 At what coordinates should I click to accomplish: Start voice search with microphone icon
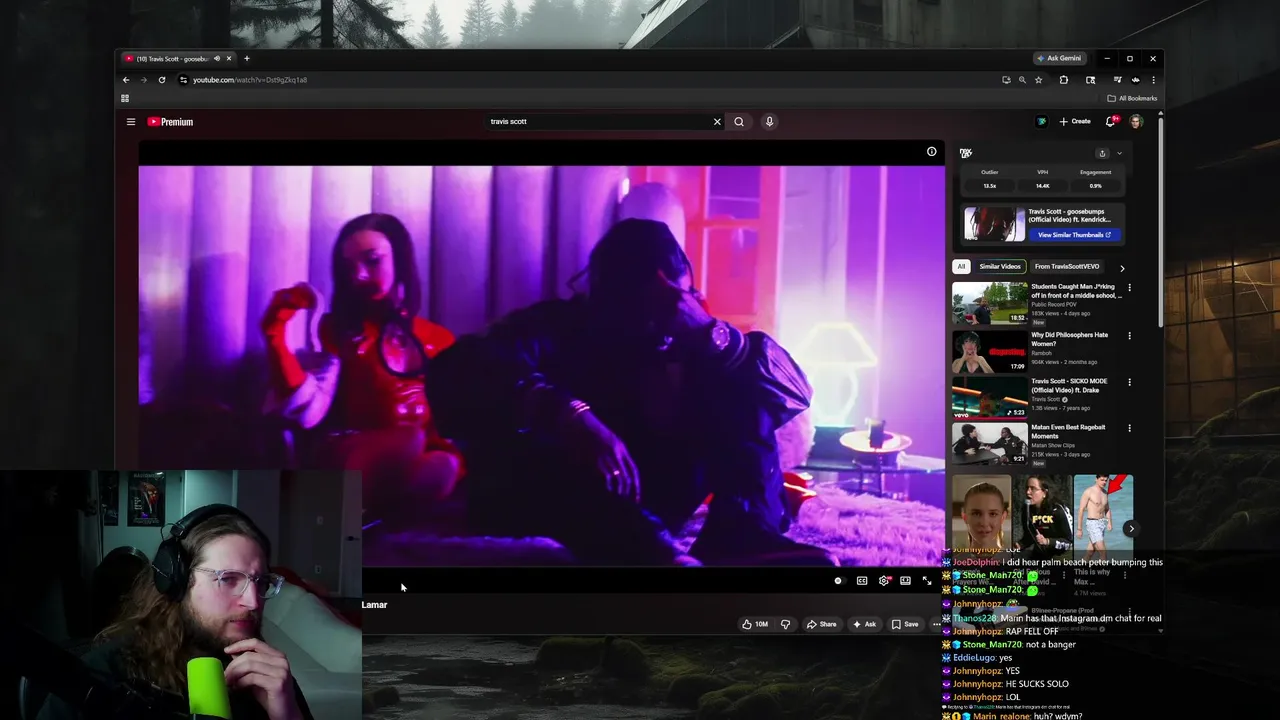point(769,122)
